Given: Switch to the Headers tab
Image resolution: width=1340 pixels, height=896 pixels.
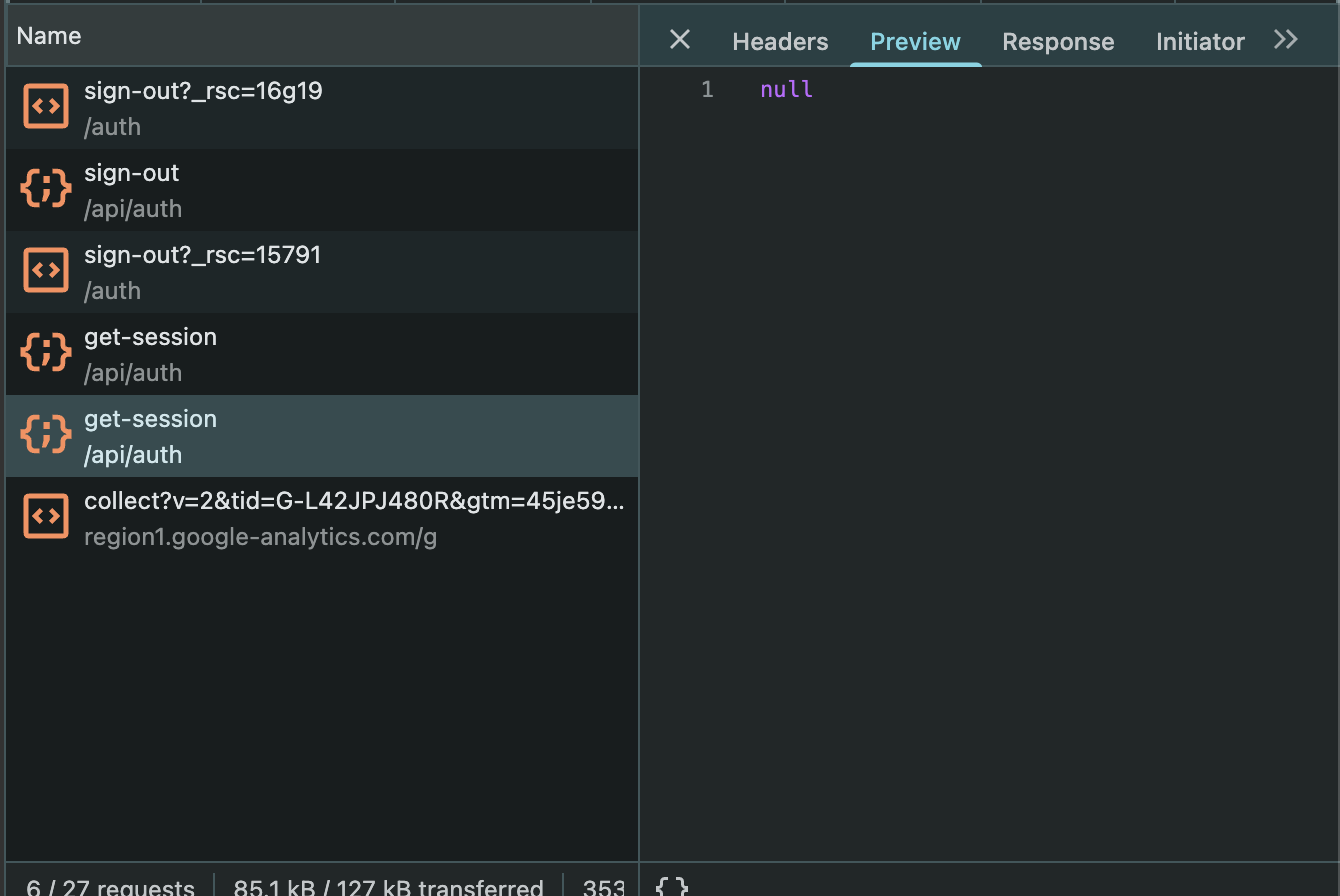Looking at the screenshot, I should [x=780, y=42].
